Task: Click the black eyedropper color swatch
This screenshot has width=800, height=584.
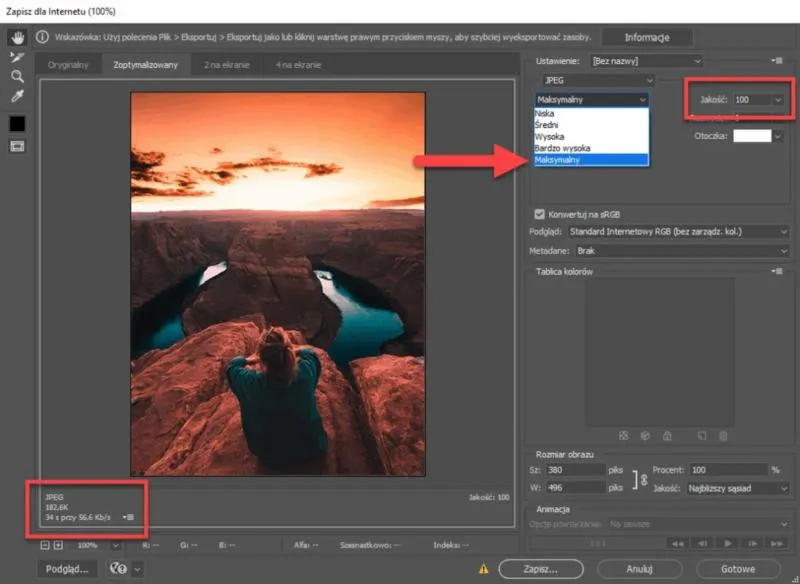Action: (17, 123)
